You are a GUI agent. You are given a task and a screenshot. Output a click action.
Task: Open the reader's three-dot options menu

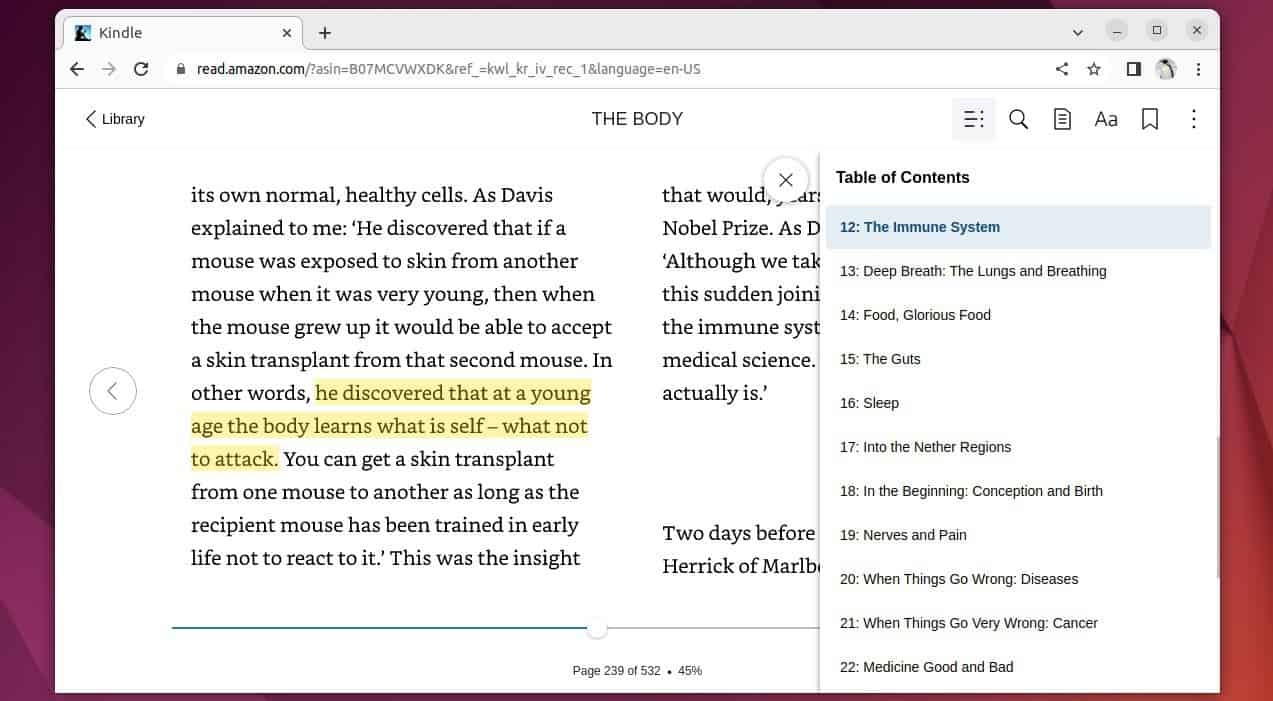click(1194, 119)
